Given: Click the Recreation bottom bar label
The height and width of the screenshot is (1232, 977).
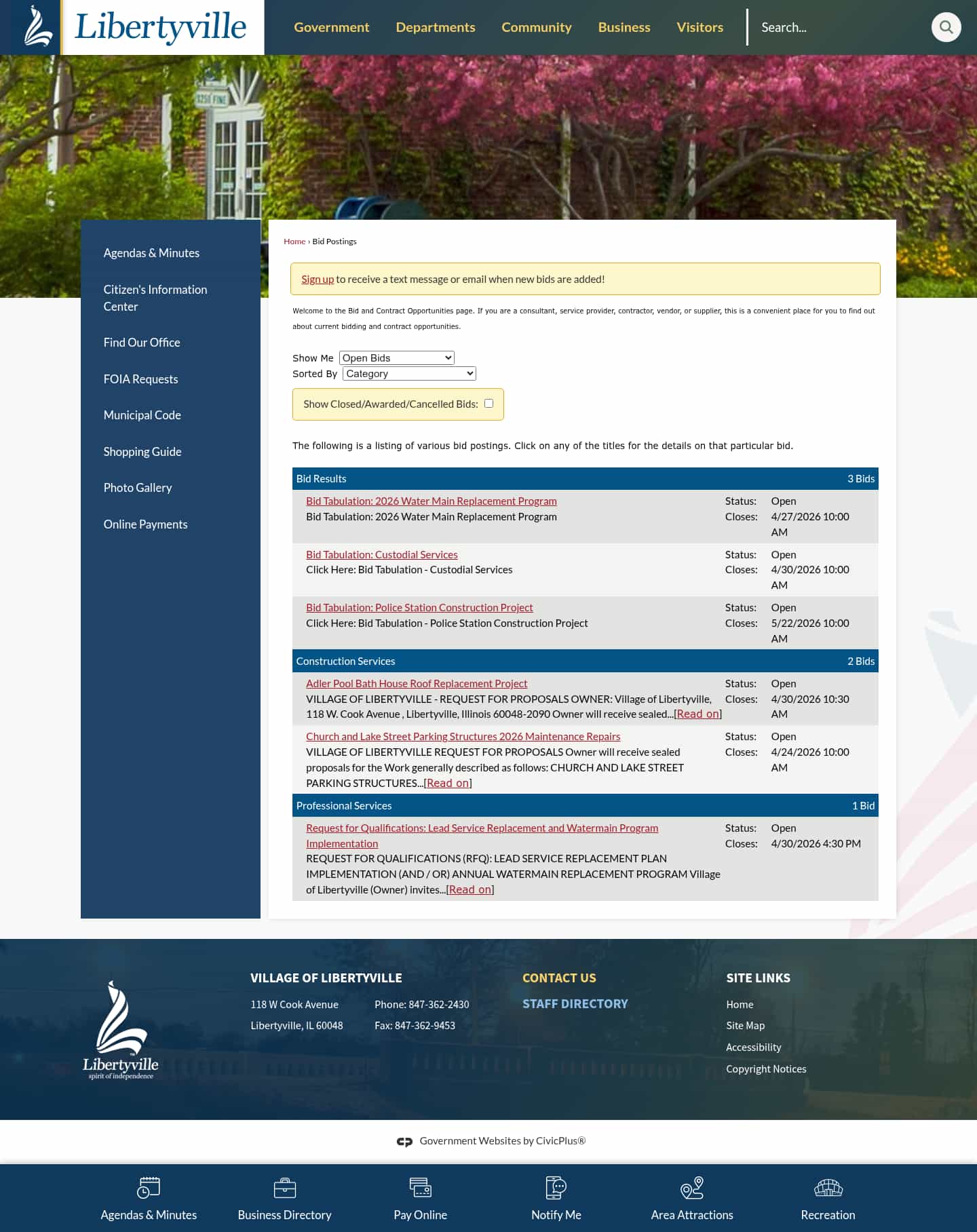Looking at the screenshot, I should 828,1215.
